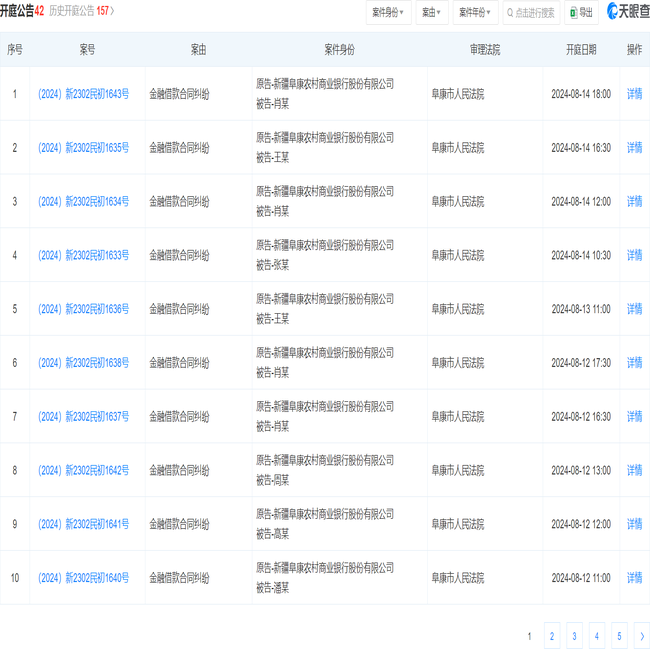
Task: Click the 开庭日期 column header
Action: [x=581, y=50]
